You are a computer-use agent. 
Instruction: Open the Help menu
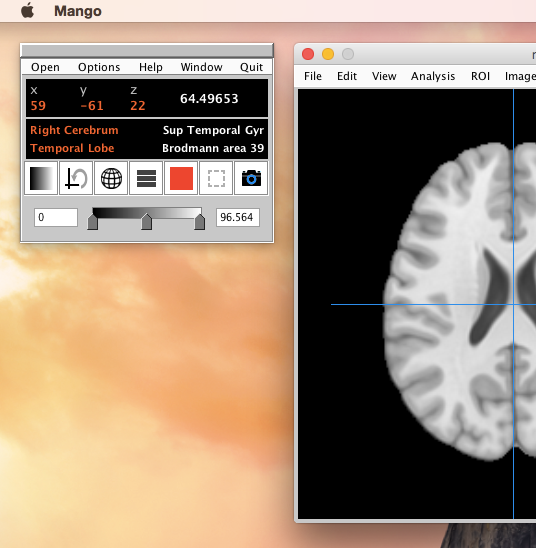pos(151,67)
